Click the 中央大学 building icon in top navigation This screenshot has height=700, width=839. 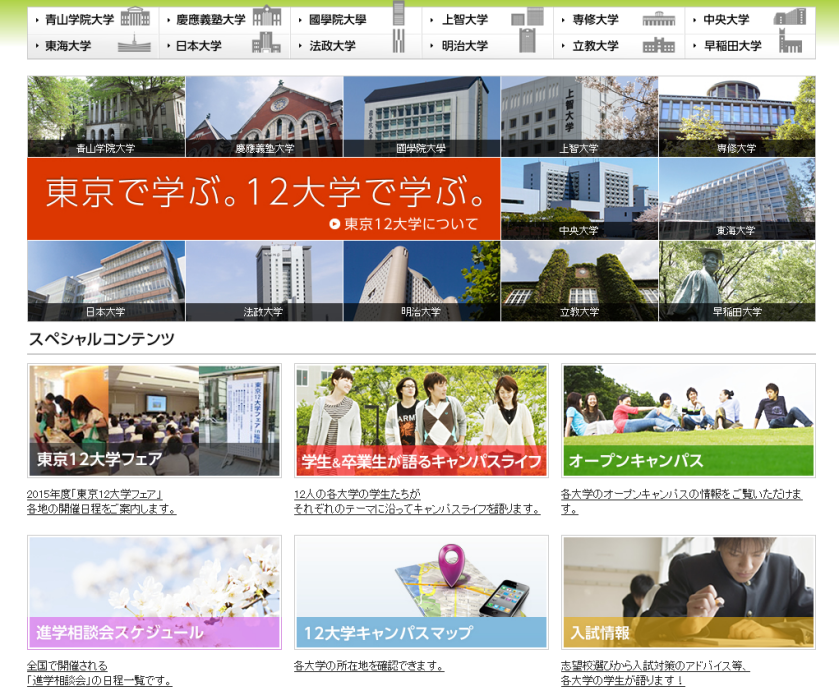pyautogui.click(x=790, y=17)
